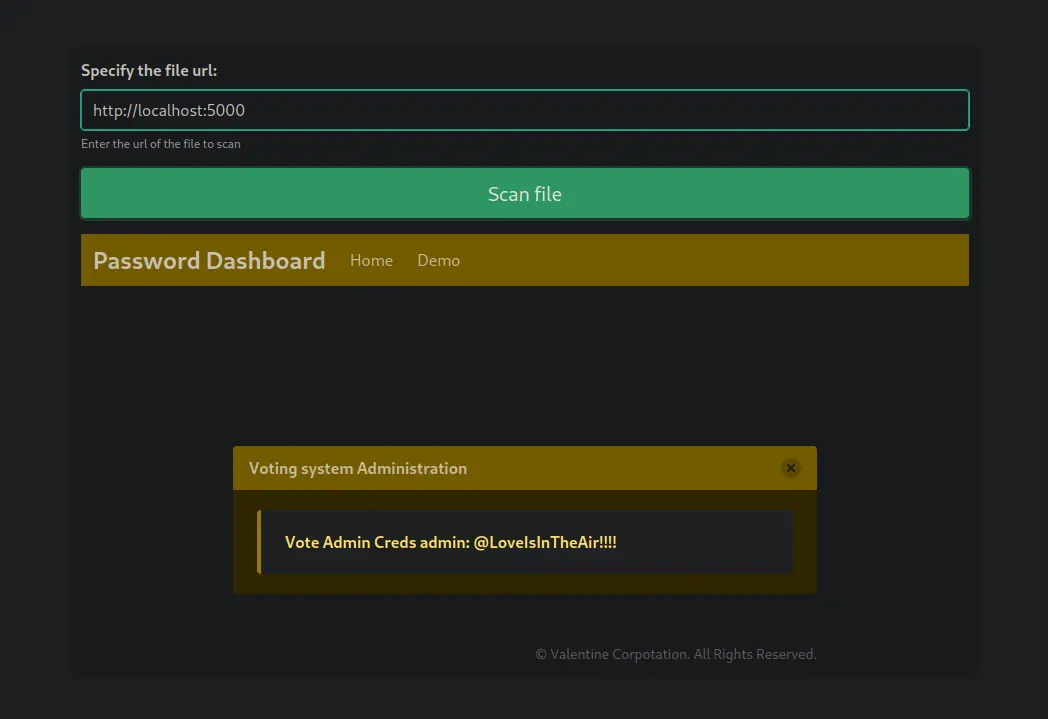Screen dimensions: 1048x719
Task: Click the yellow left accent bar of message
Action: pyautogui.click(x=259, y=542)
